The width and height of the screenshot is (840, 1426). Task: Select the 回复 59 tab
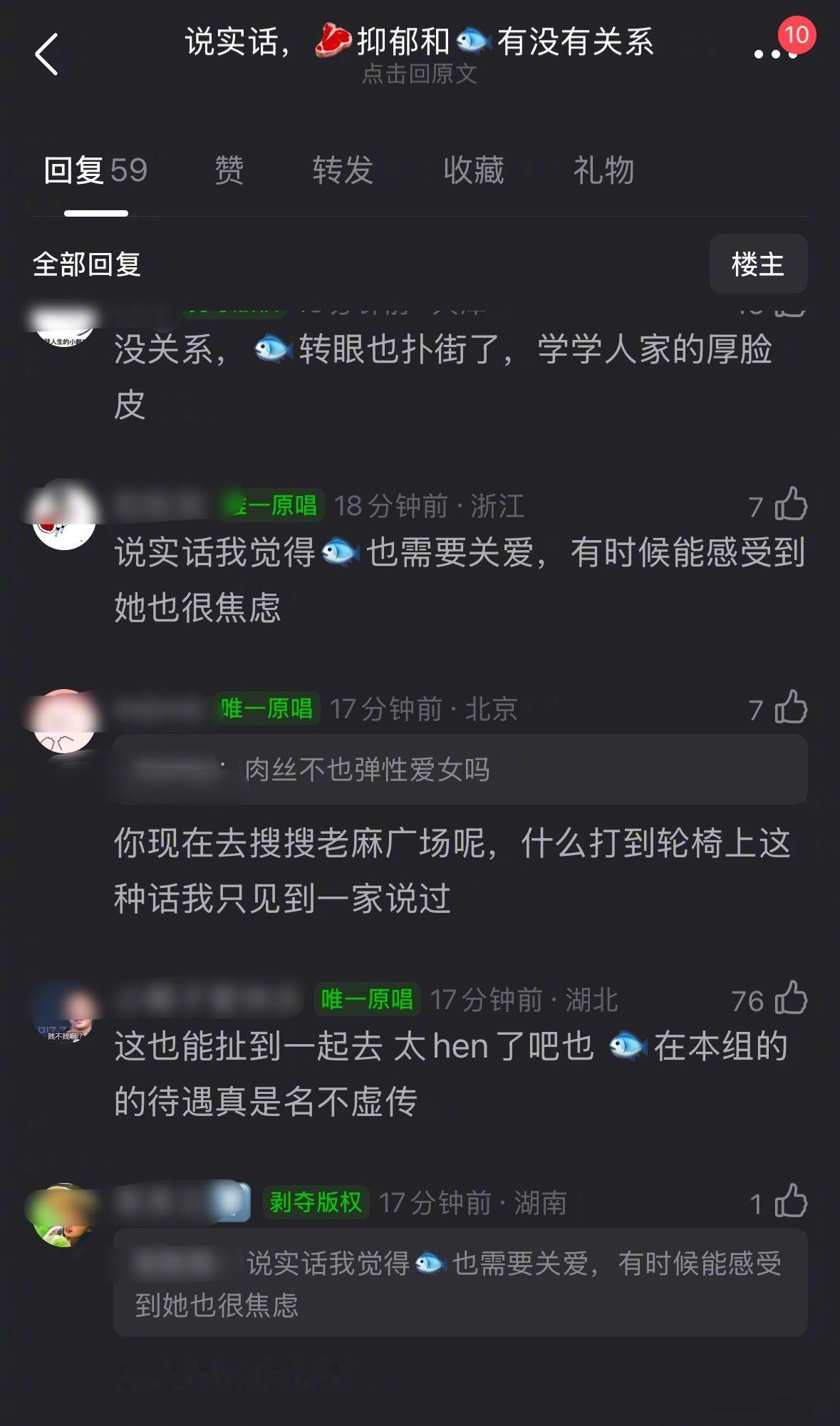(95, 170)
